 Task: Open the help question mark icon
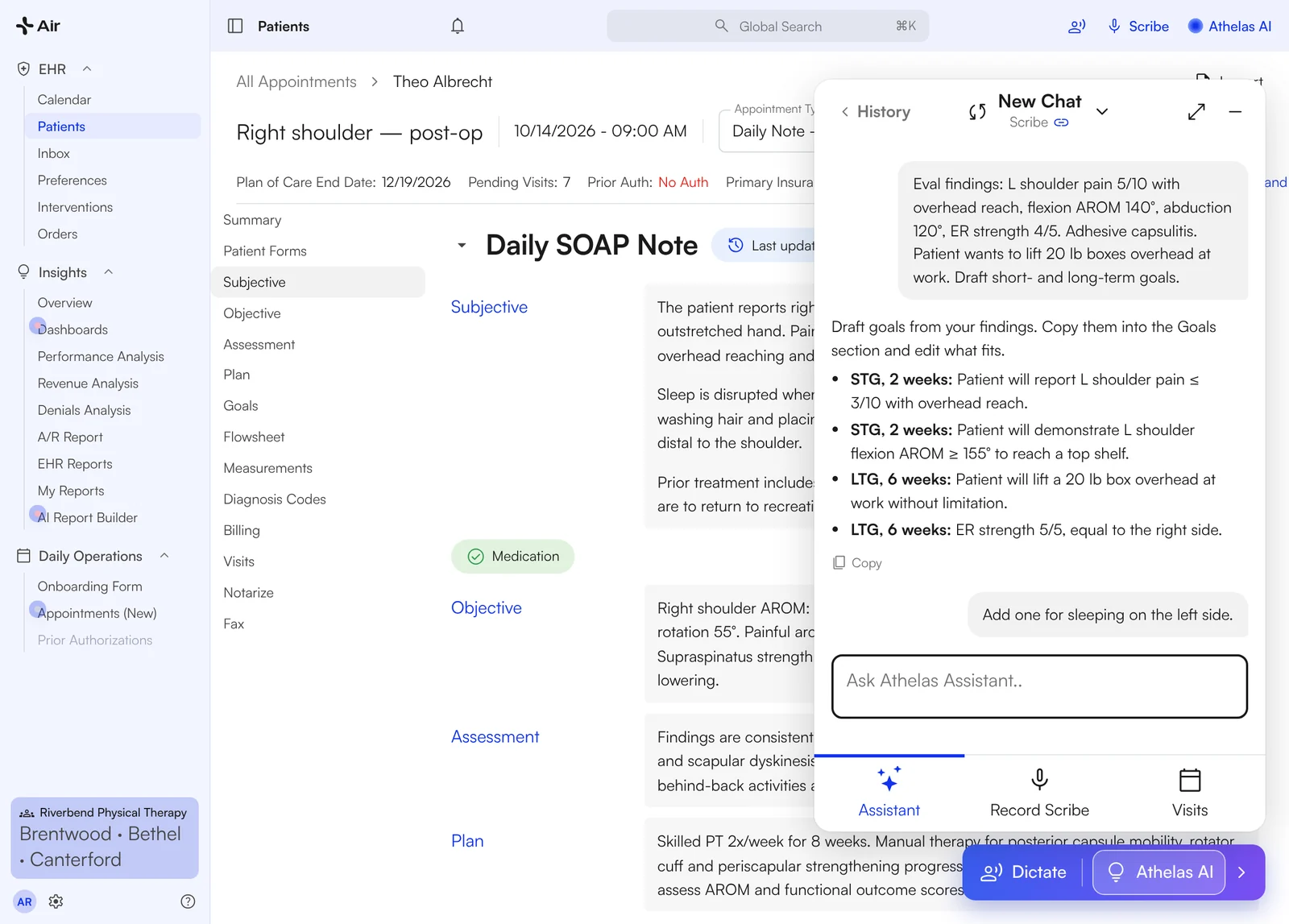coord(188,901)
